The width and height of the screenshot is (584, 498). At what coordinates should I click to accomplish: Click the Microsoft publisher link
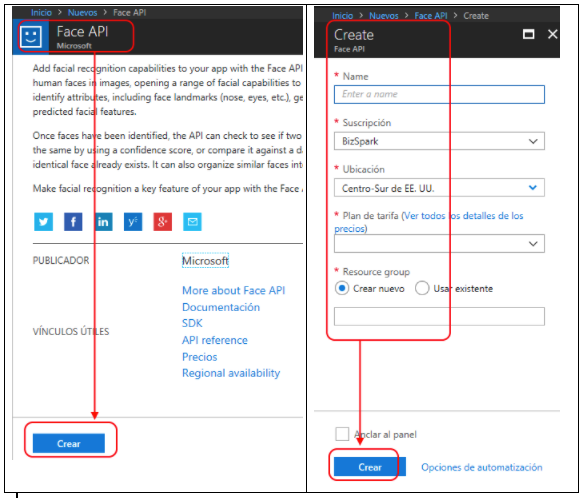pyautogui.click(x=205, y=261)
